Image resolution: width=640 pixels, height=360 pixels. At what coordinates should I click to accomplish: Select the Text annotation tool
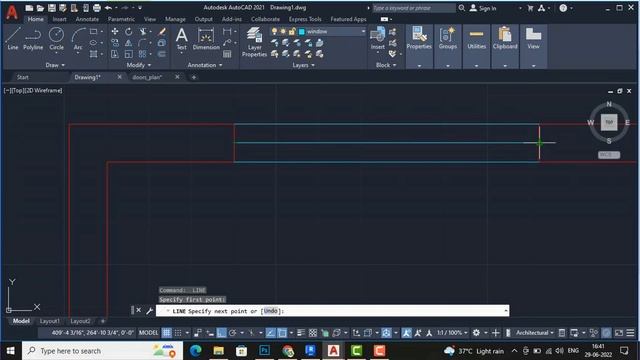pyautogui.click(x=182, y=39)
